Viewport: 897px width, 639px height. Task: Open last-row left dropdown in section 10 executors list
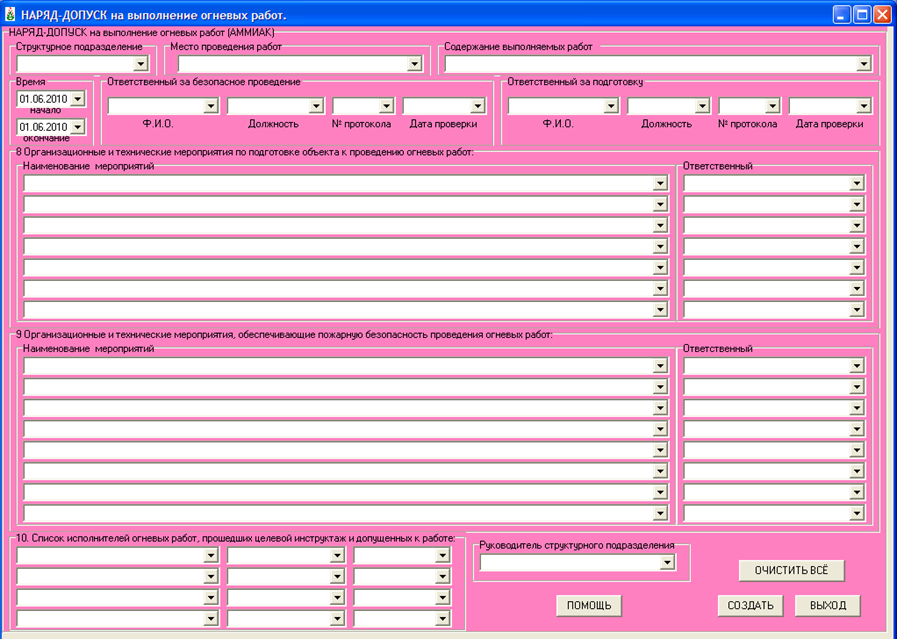click(211, 618)
